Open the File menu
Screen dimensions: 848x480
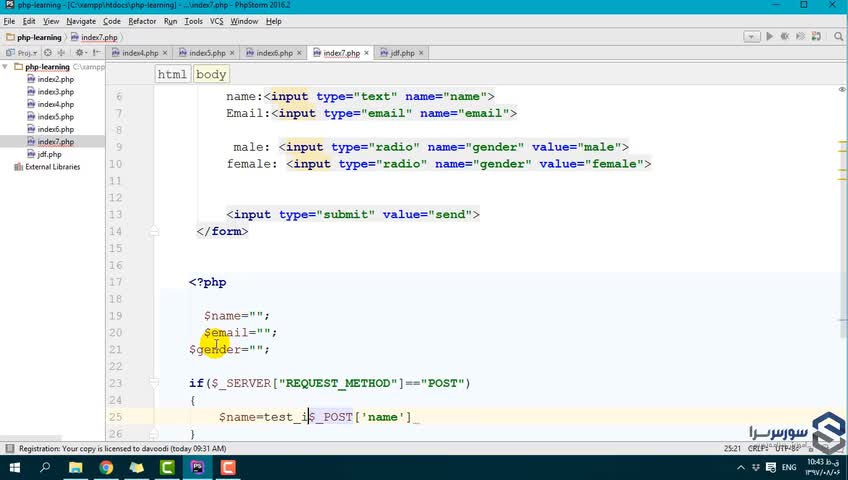[9, 21]
